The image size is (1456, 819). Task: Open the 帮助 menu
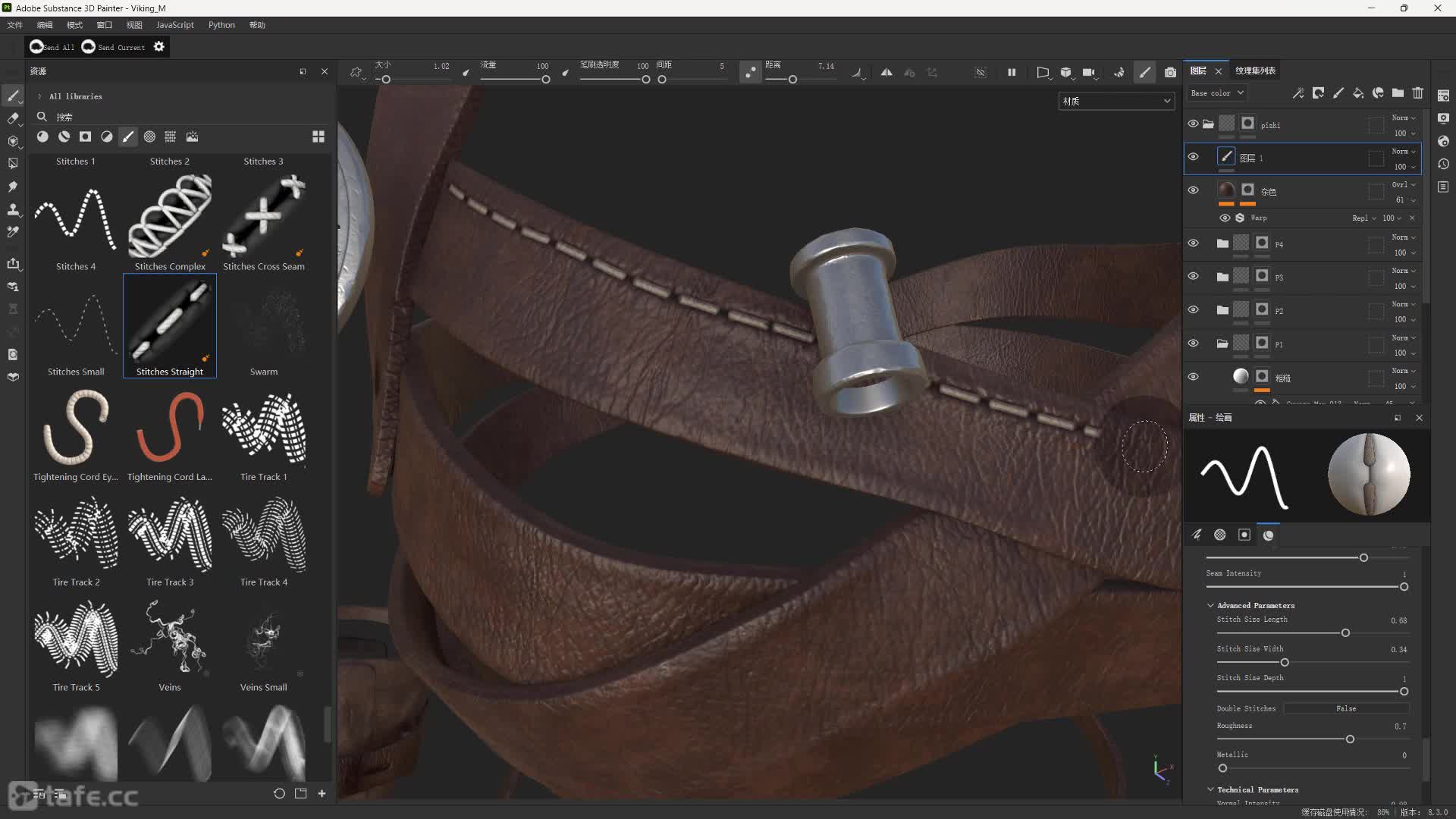tap(257, 25)
